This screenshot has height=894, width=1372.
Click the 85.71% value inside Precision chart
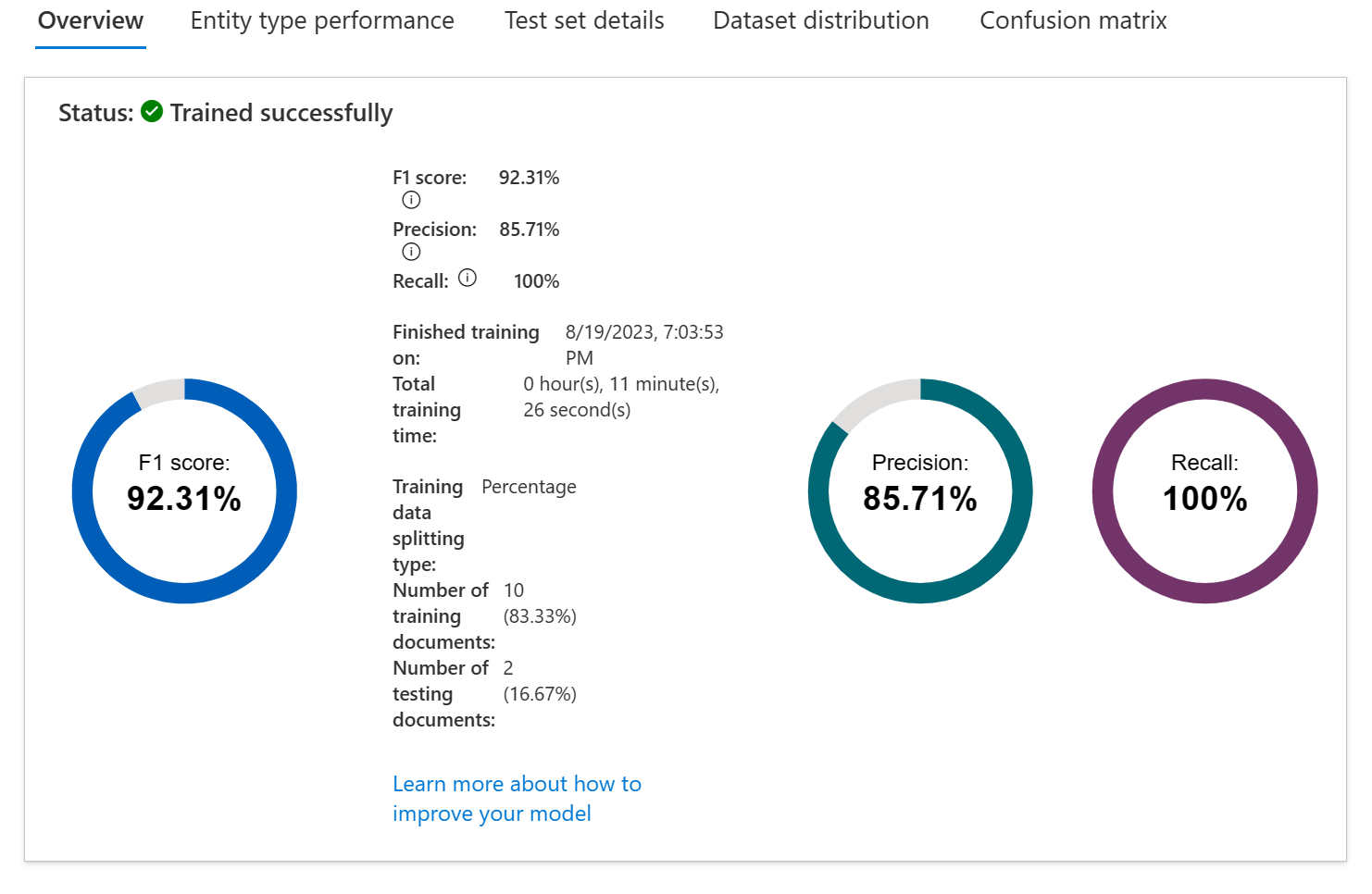tap(920, 499)
